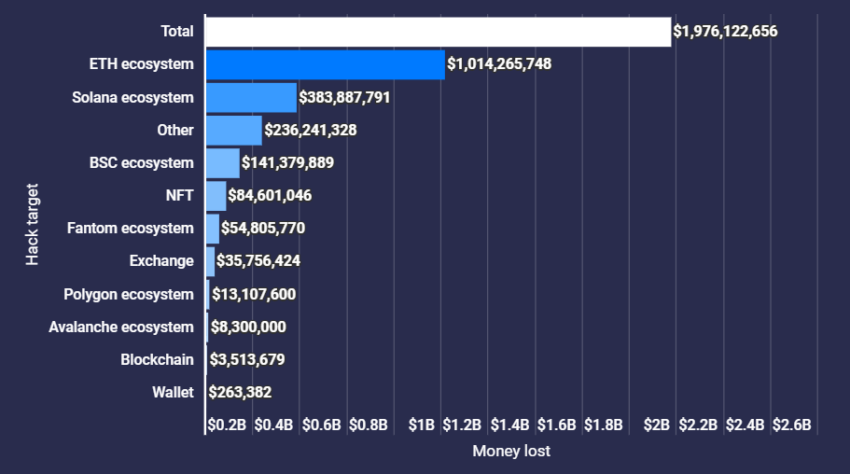Select the bar for Other category

click(x=233, y=130)
